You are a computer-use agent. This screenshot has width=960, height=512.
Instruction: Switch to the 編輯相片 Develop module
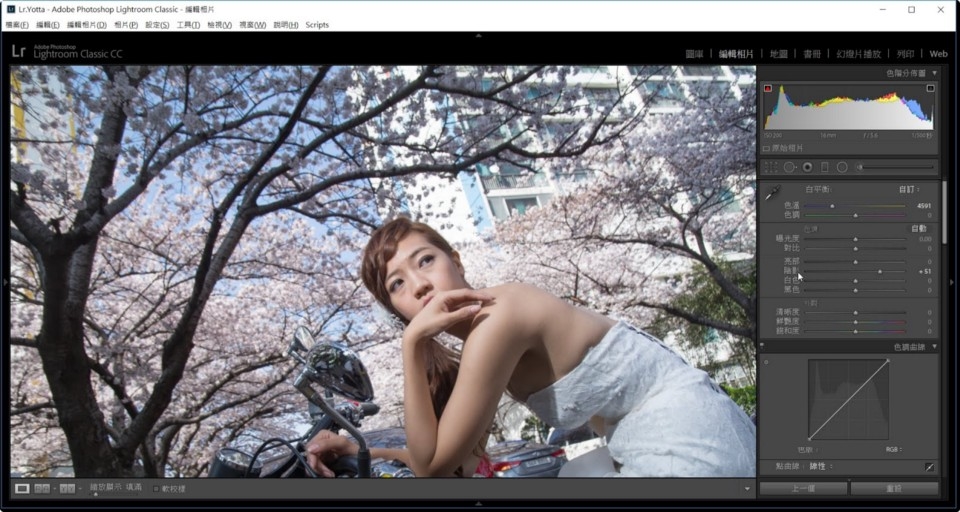736,54
